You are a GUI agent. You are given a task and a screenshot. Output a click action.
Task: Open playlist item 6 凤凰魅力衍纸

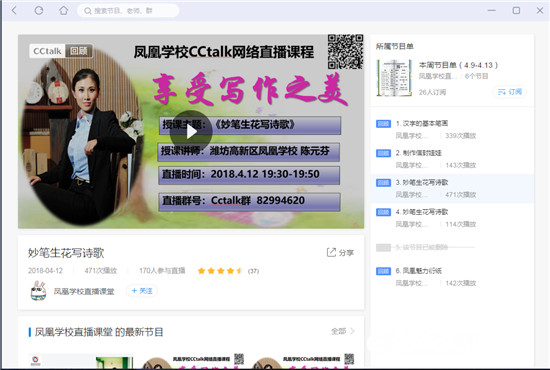[452, 277]
